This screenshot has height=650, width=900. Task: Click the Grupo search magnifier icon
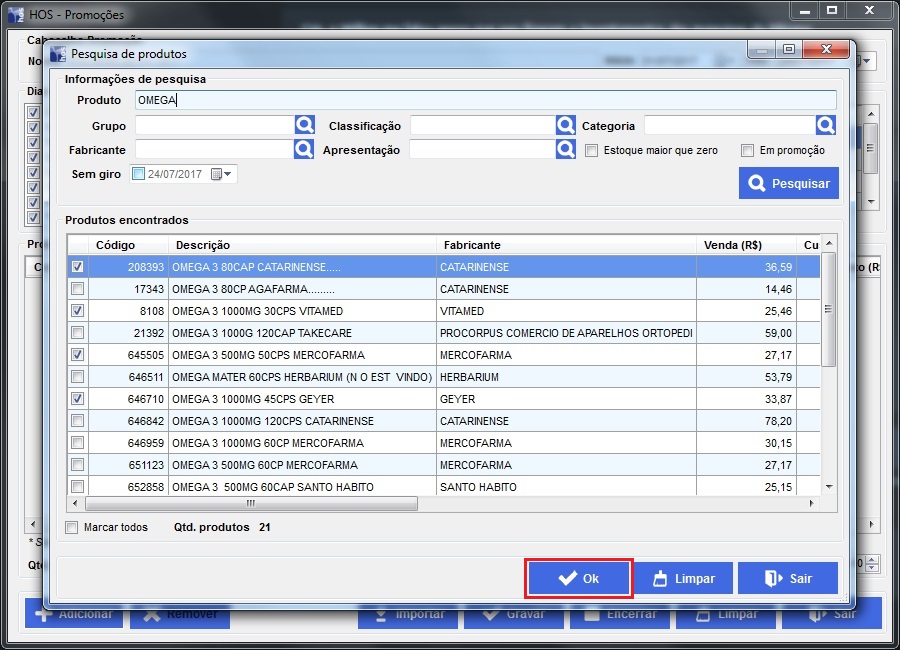[x=304, y=125]
